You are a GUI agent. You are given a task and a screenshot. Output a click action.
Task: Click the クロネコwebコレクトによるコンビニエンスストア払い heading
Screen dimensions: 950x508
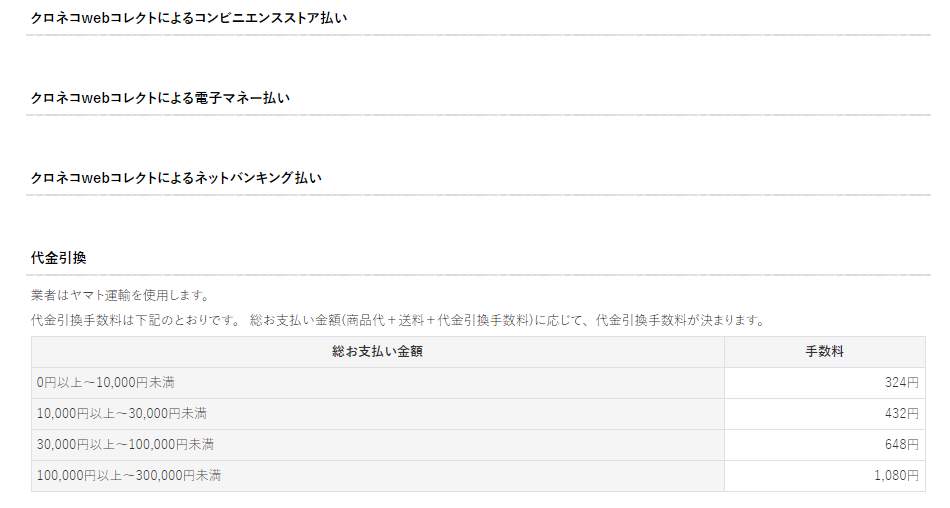point(189,18)
